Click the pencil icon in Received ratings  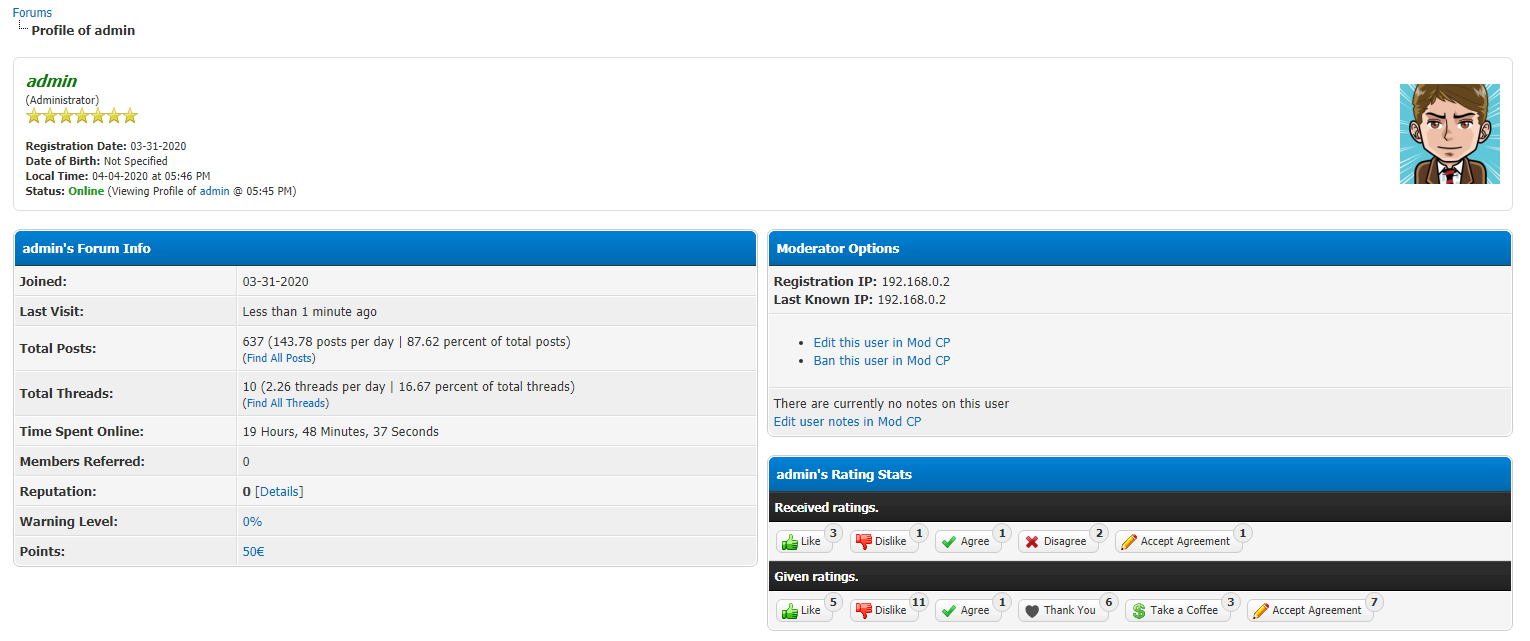coord(1129,542)
